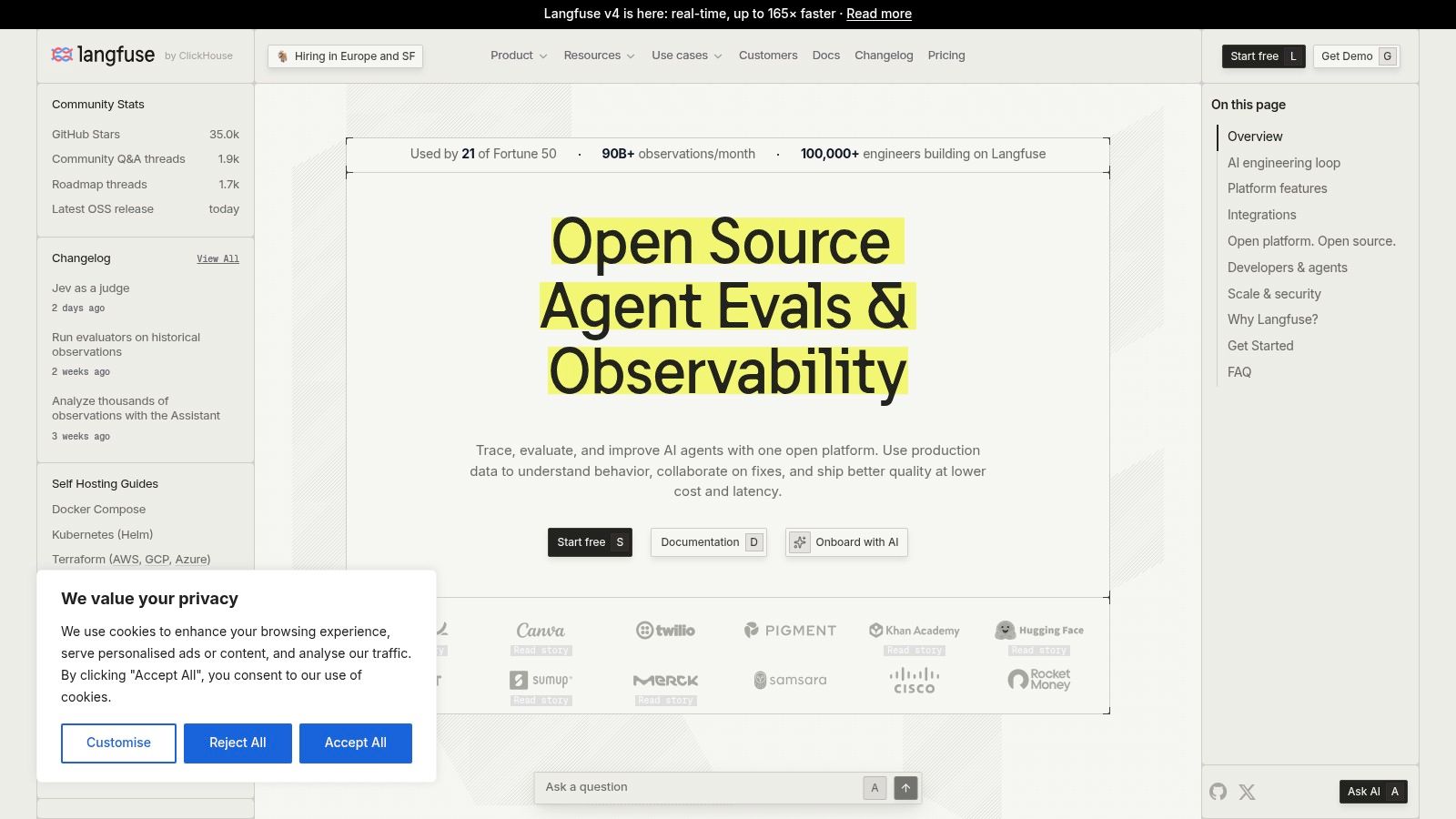Jump to Developers & agents section
The image size is (1456, 819).
(x=1287, y=268)
